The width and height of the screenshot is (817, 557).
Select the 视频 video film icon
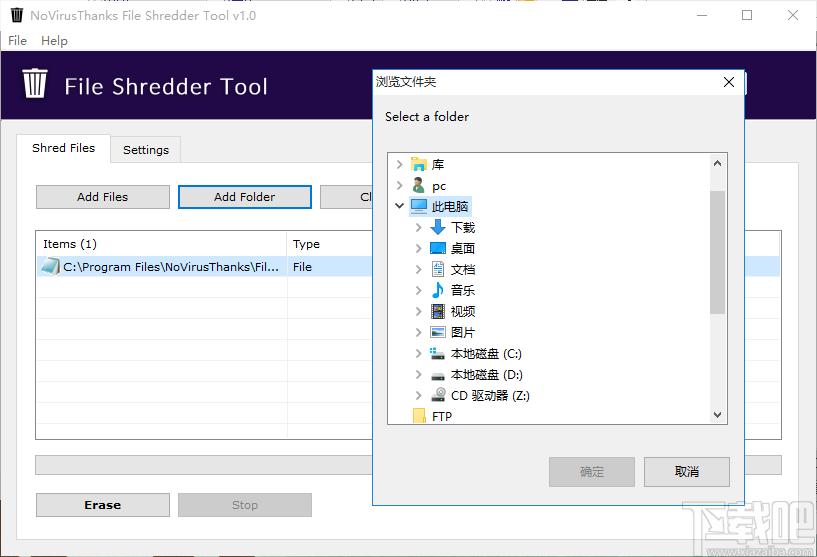click(x=438, y=311)
